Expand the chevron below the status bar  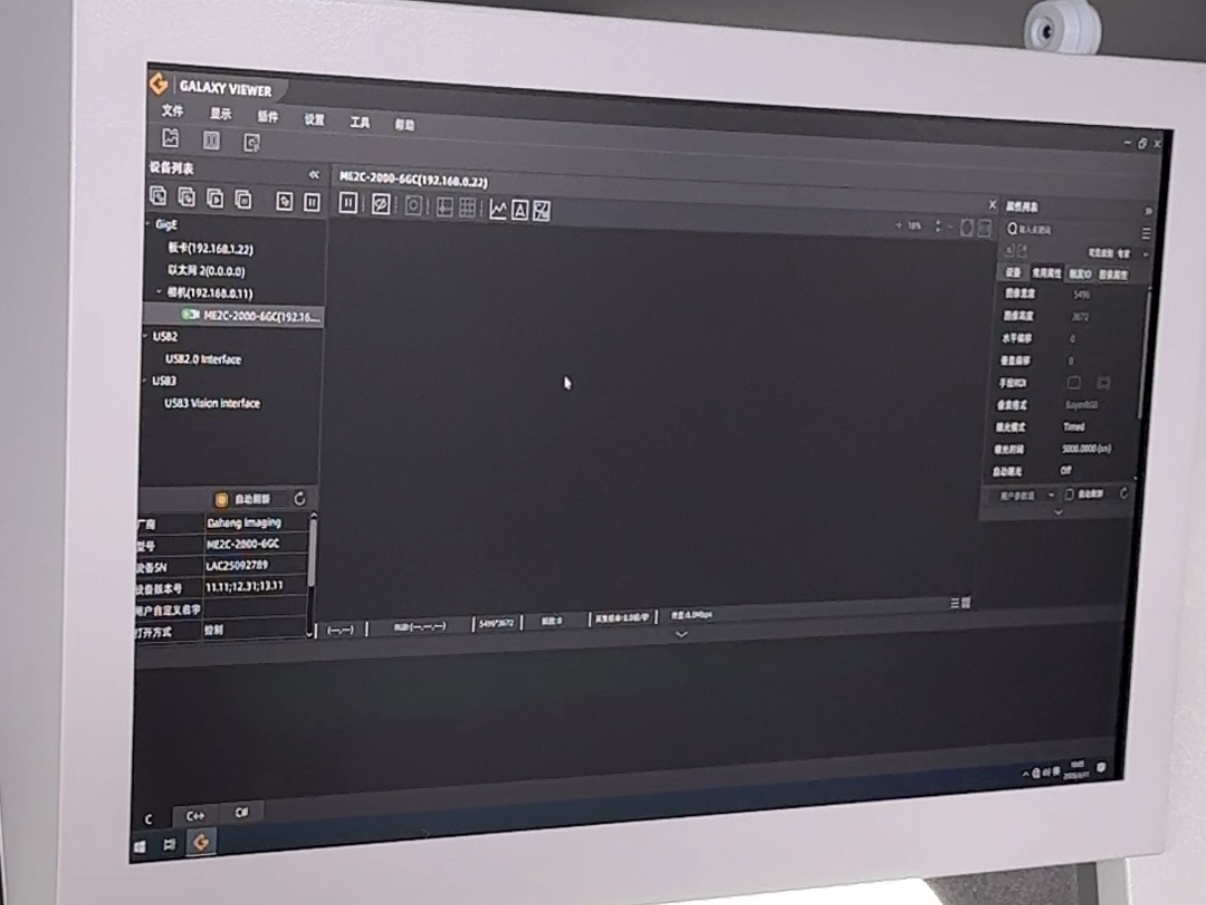pos(681,634)
